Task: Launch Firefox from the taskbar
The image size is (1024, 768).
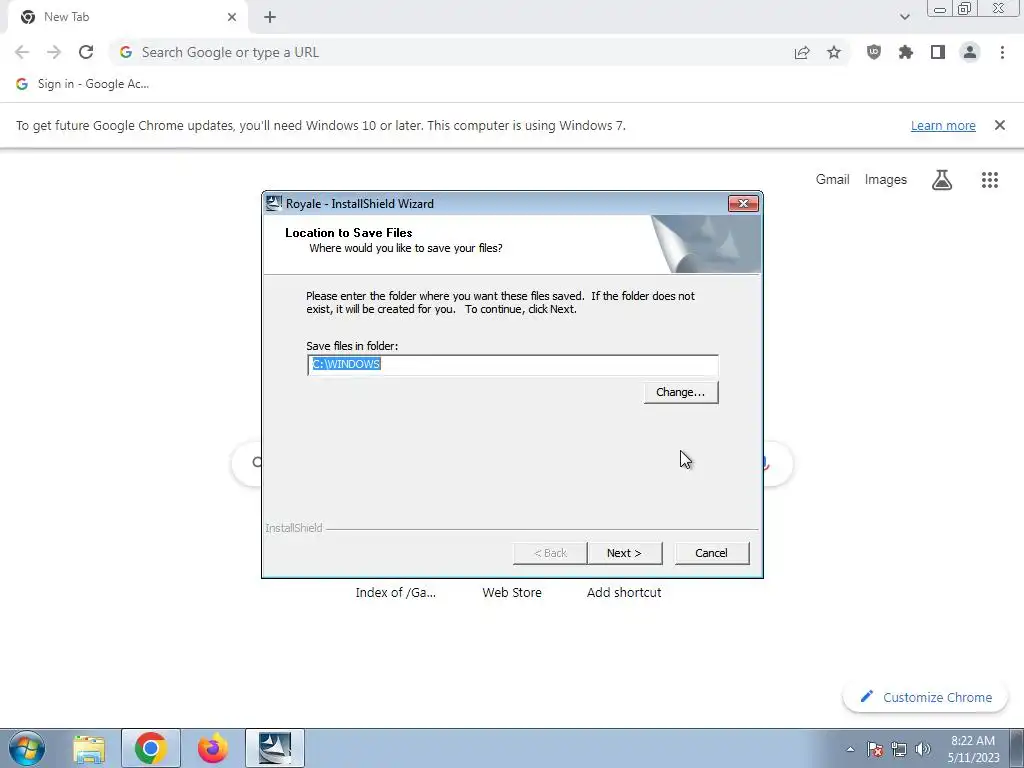Action: point(213,748)
